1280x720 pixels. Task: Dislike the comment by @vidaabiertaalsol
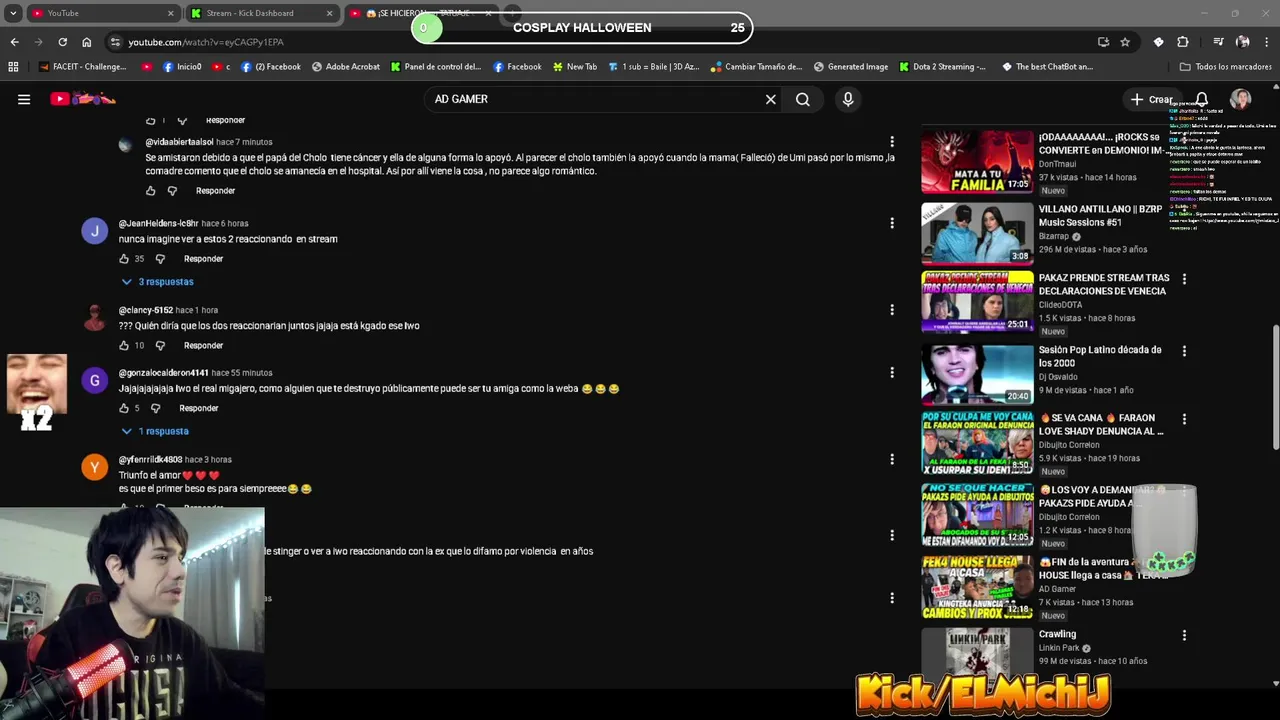click(172, 191)
